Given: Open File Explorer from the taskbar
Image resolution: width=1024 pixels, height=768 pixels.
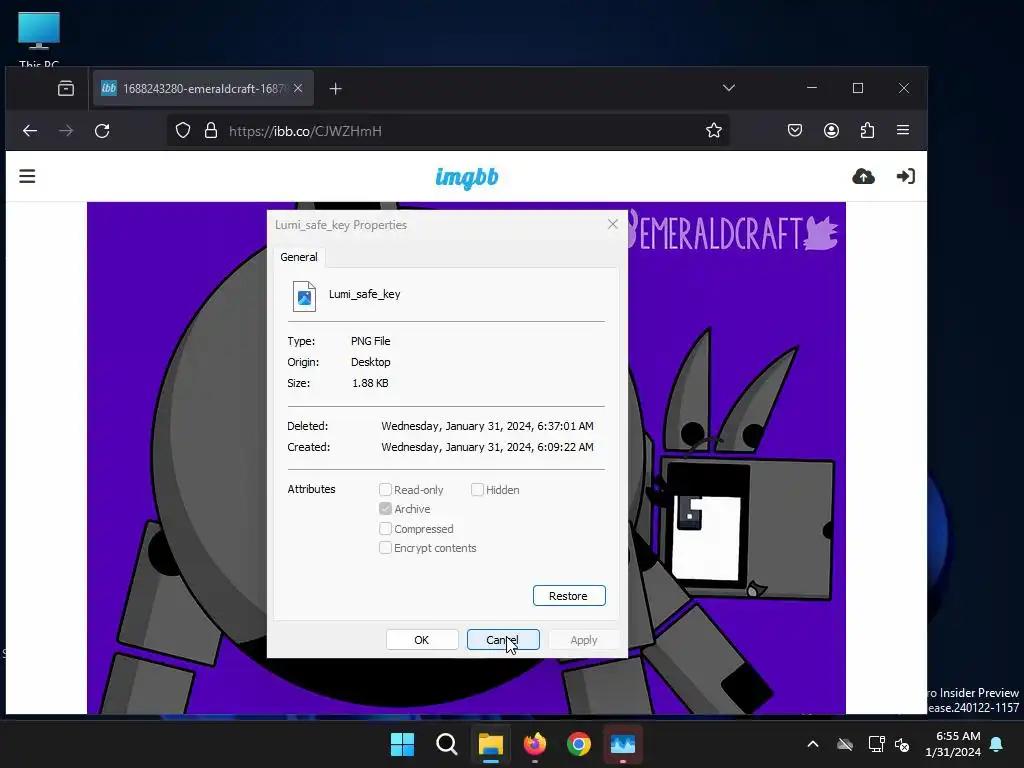Looking at the screenshot, I should [x=490, y=744].
